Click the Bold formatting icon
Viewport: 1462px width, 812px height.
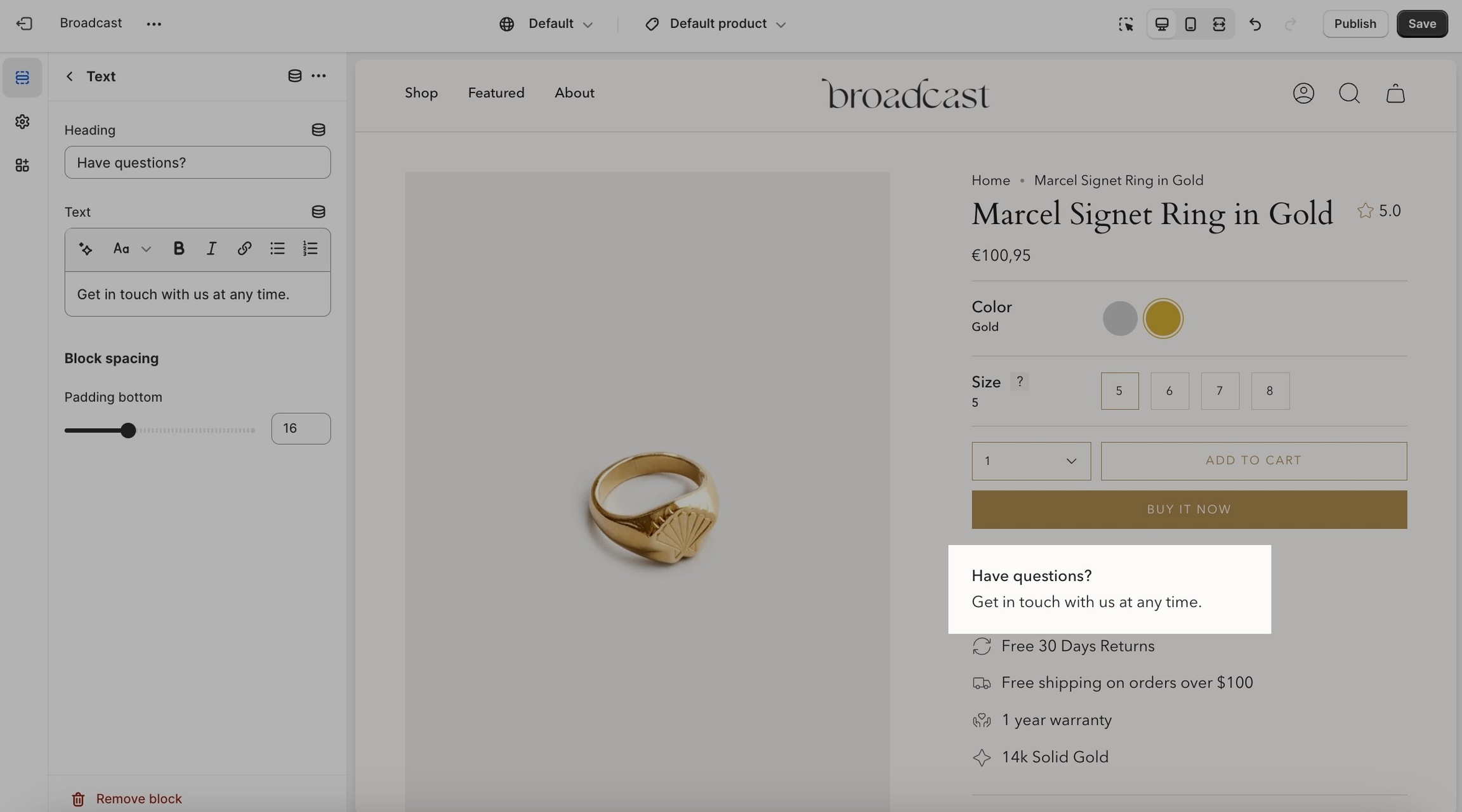[178, 249]
